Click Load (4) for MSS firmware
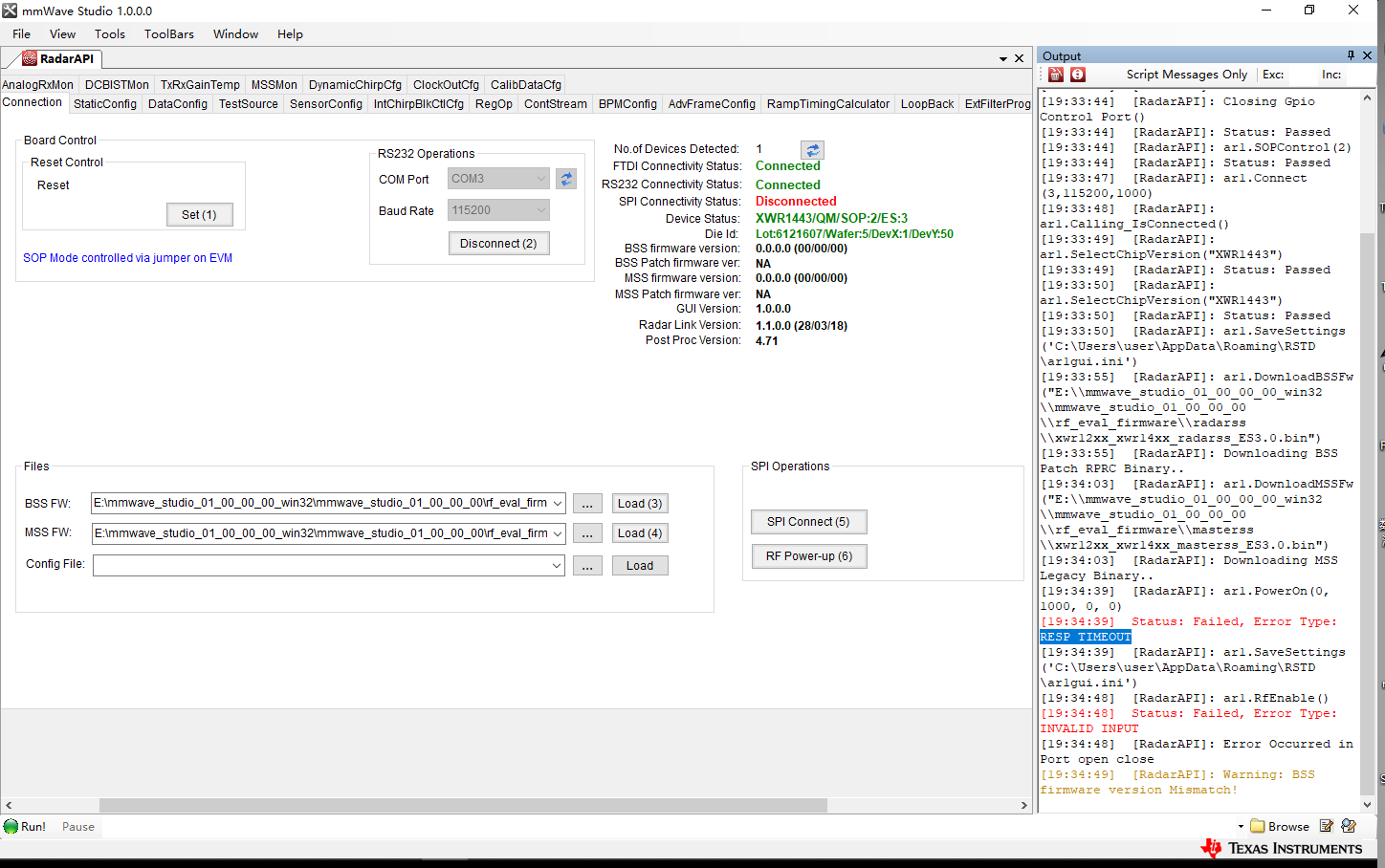Viewport: 1385px width, 868px height. pyautogui.click(x=640, y=533)
